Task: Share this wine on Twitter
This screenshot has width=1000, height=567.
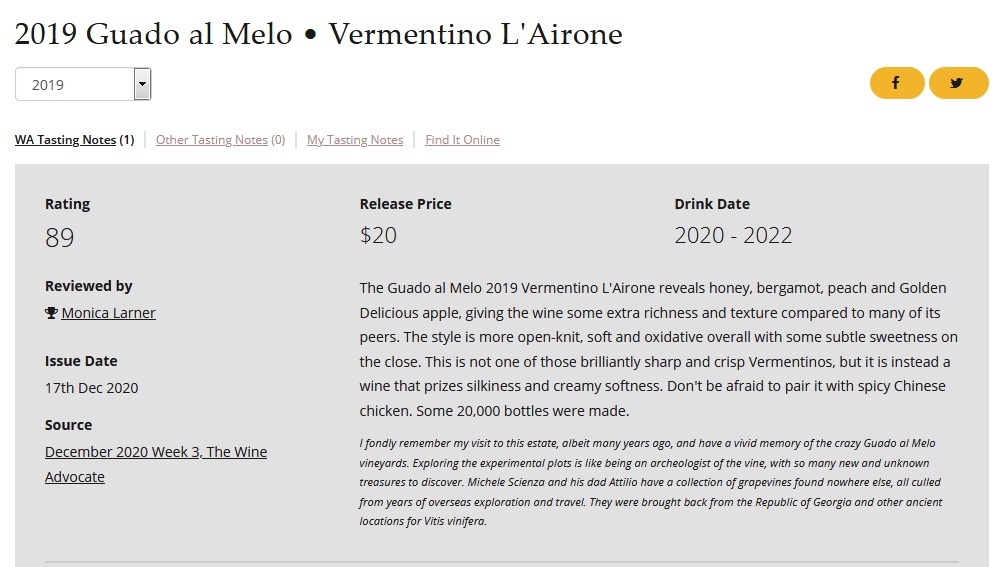Action: click(x=959, y=83)
